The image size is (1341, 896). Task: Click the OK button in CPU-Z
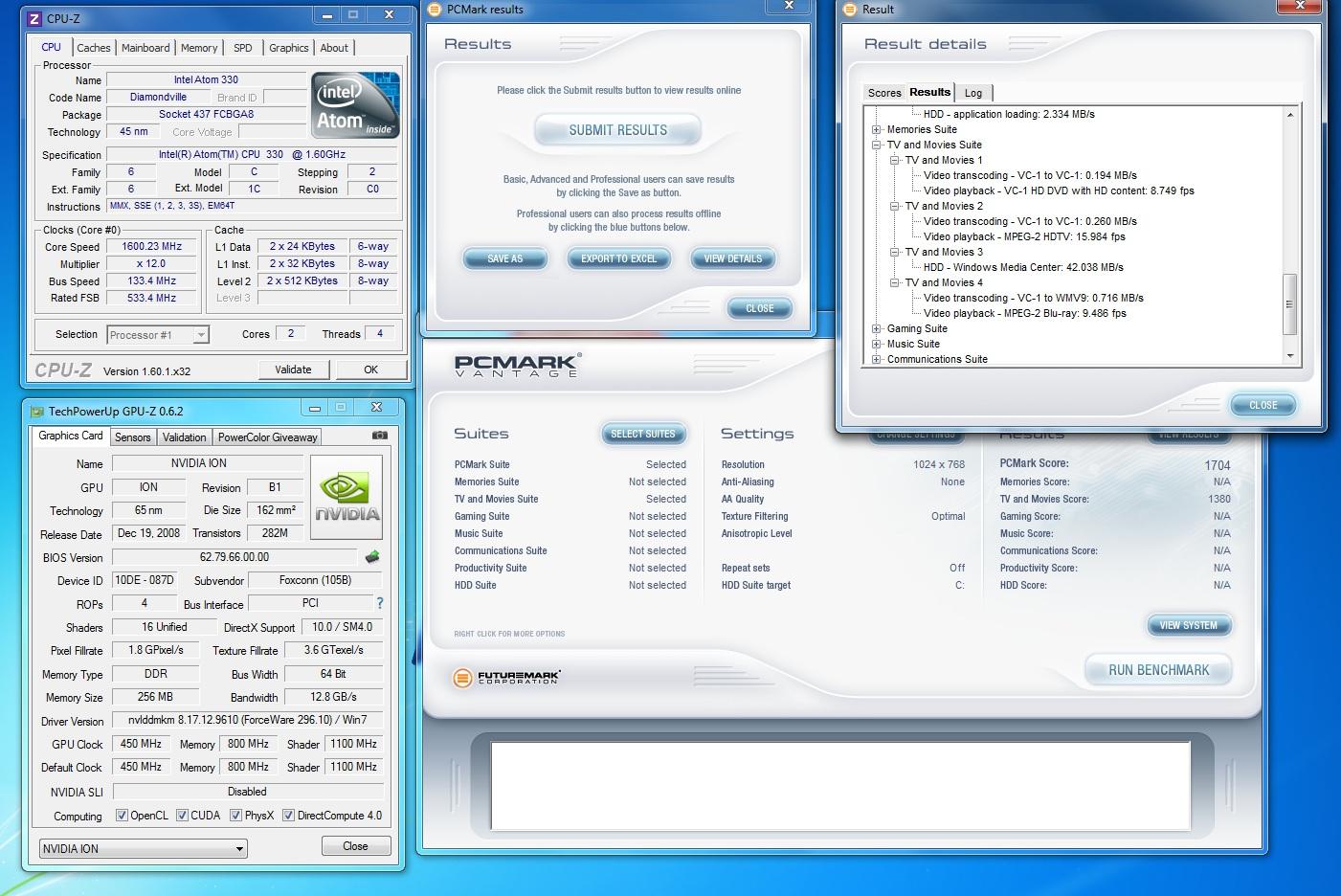[x=370, y=370]
